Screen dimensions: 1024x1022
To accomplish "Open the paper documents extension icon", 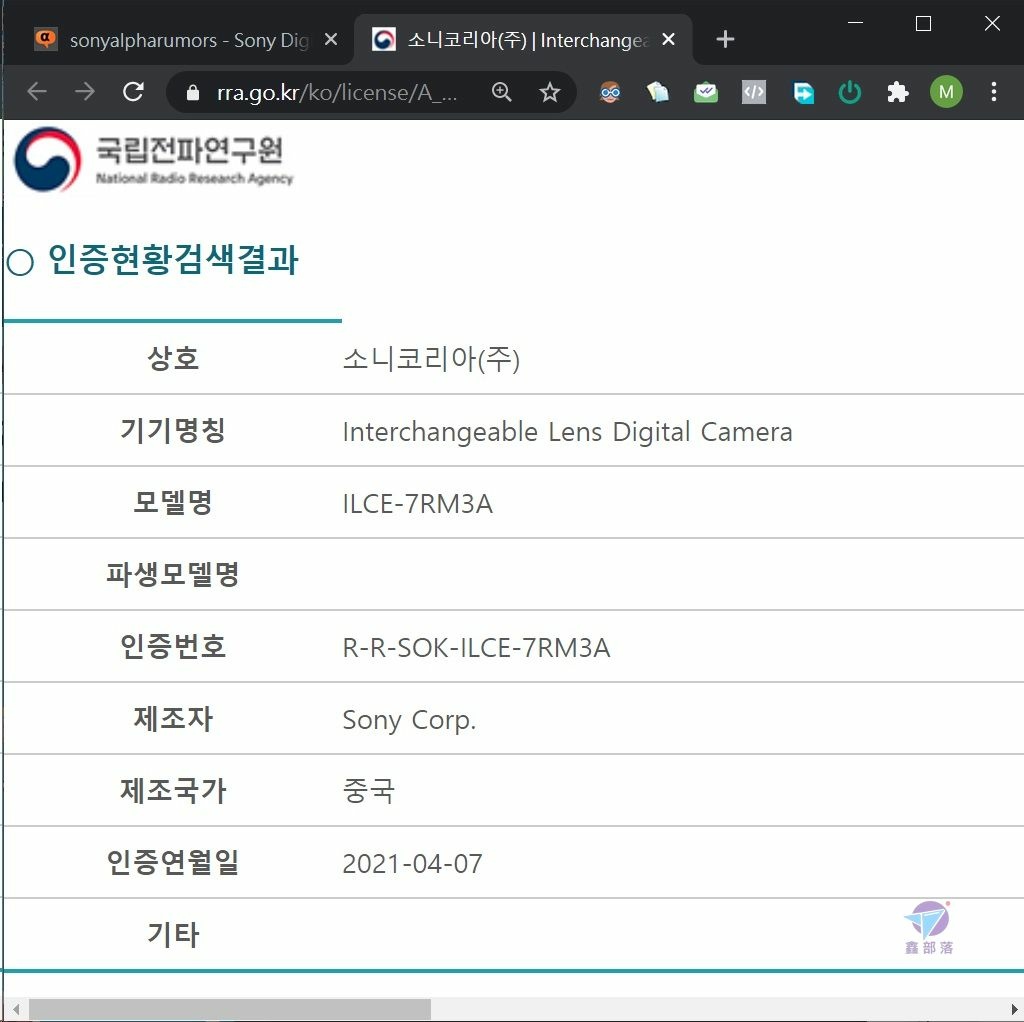I will (658, 92).
